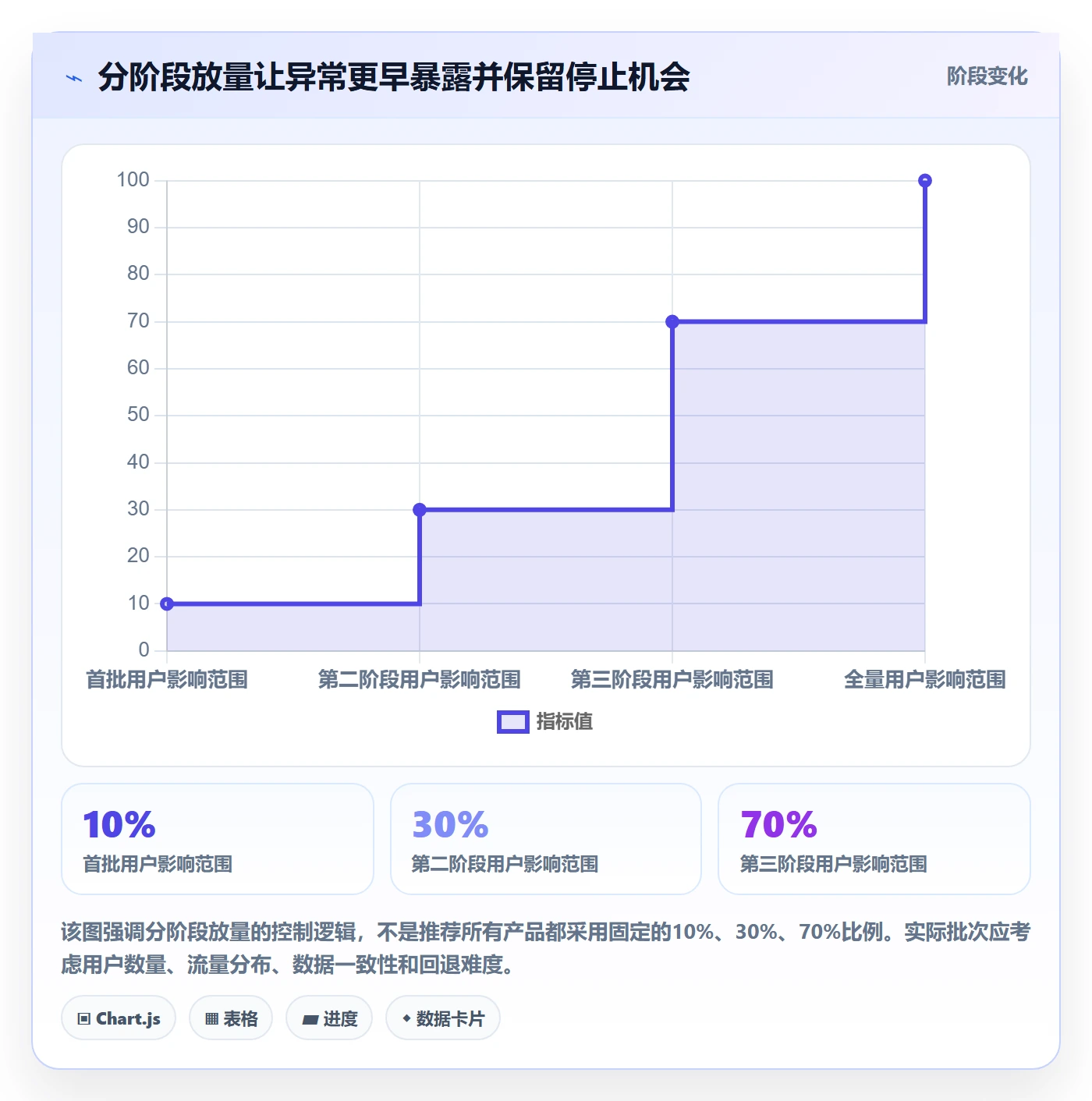This screenshot has height=1101, width=1092.
Task: Click y-axis tick label 50
Action: [x=138, y=415]
